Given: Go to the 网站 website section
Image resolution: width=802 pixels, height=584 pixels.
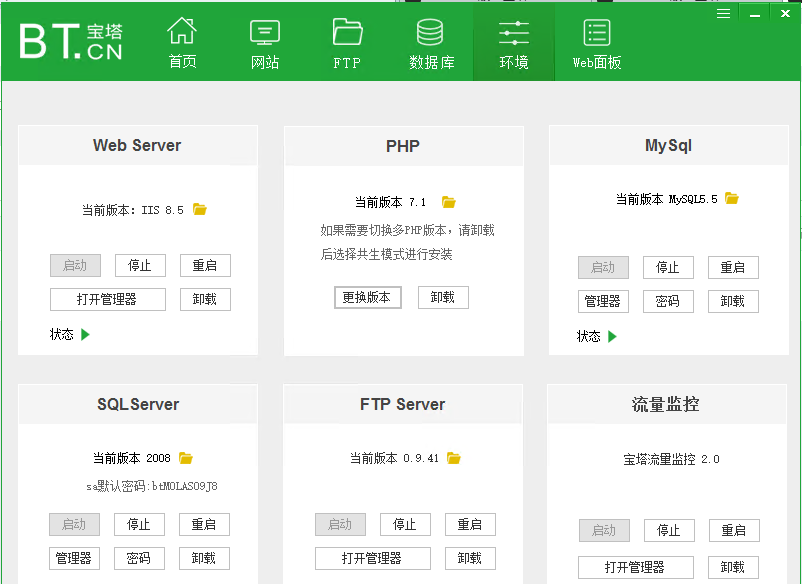Looking at the screenshot, I should point(265,44).
